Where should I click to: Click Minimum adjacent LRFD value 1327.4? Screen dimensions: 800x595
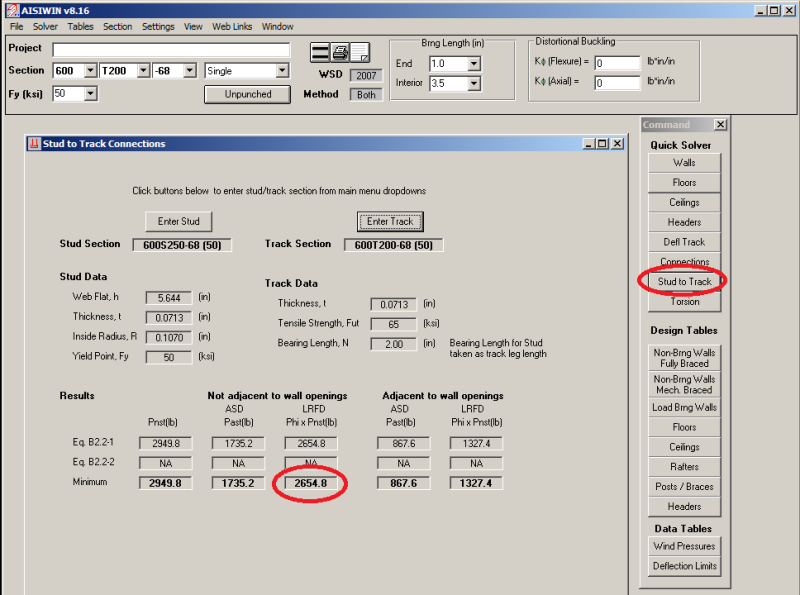coord(476,483)
